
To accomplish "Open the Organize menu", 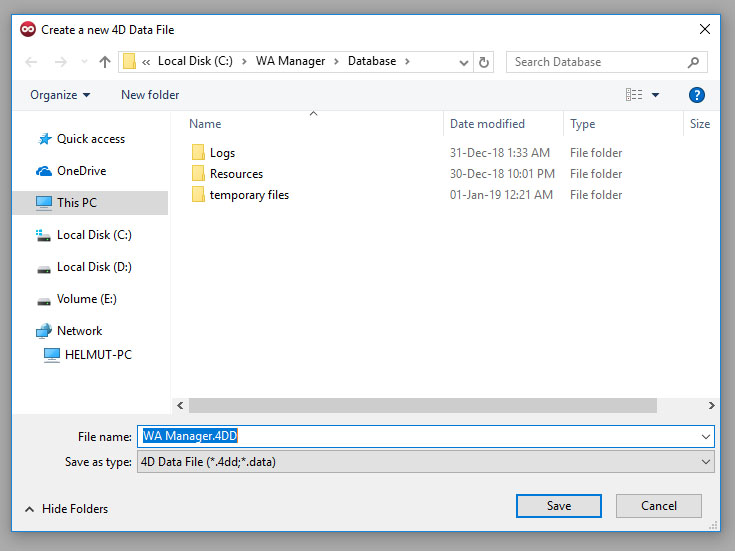I will click(60, 95).
